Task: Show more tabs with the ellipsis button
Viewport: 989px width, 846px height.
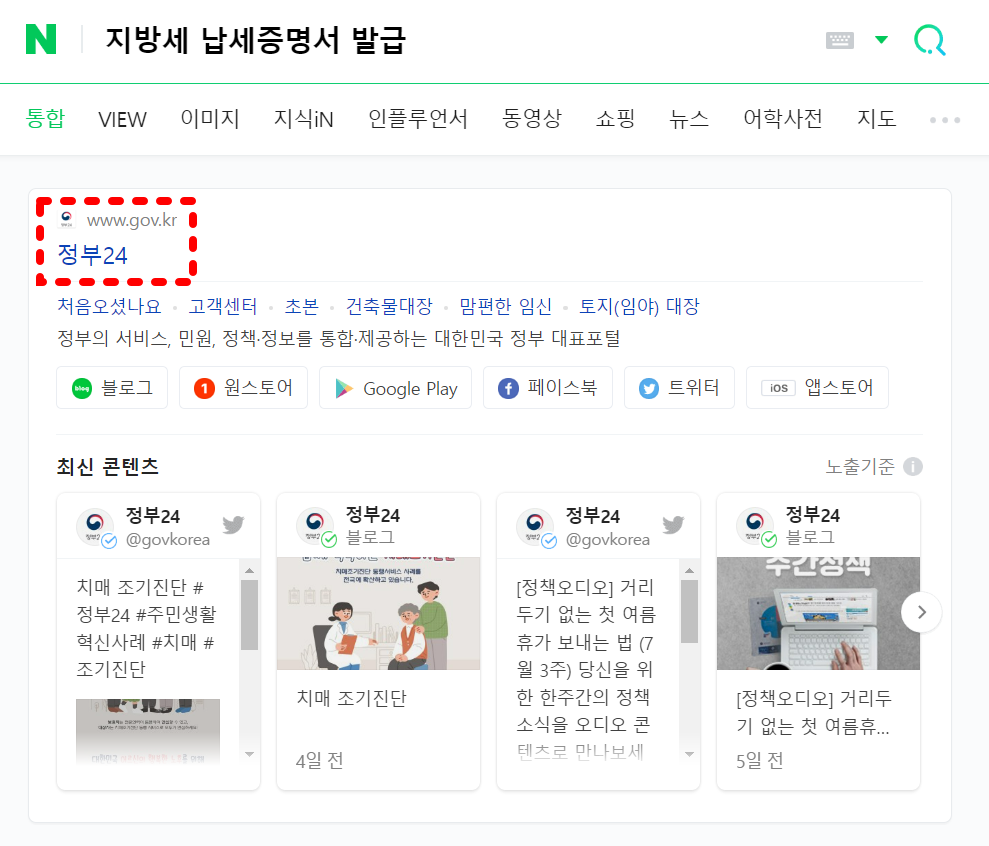Action: (945, 119)
